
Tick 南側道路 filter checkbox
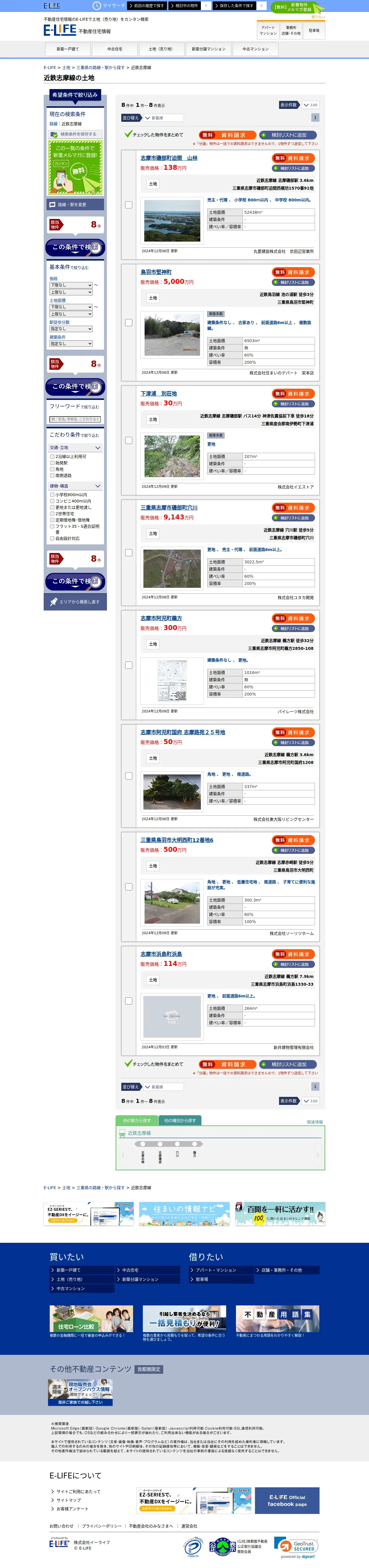tap(52, 475)
